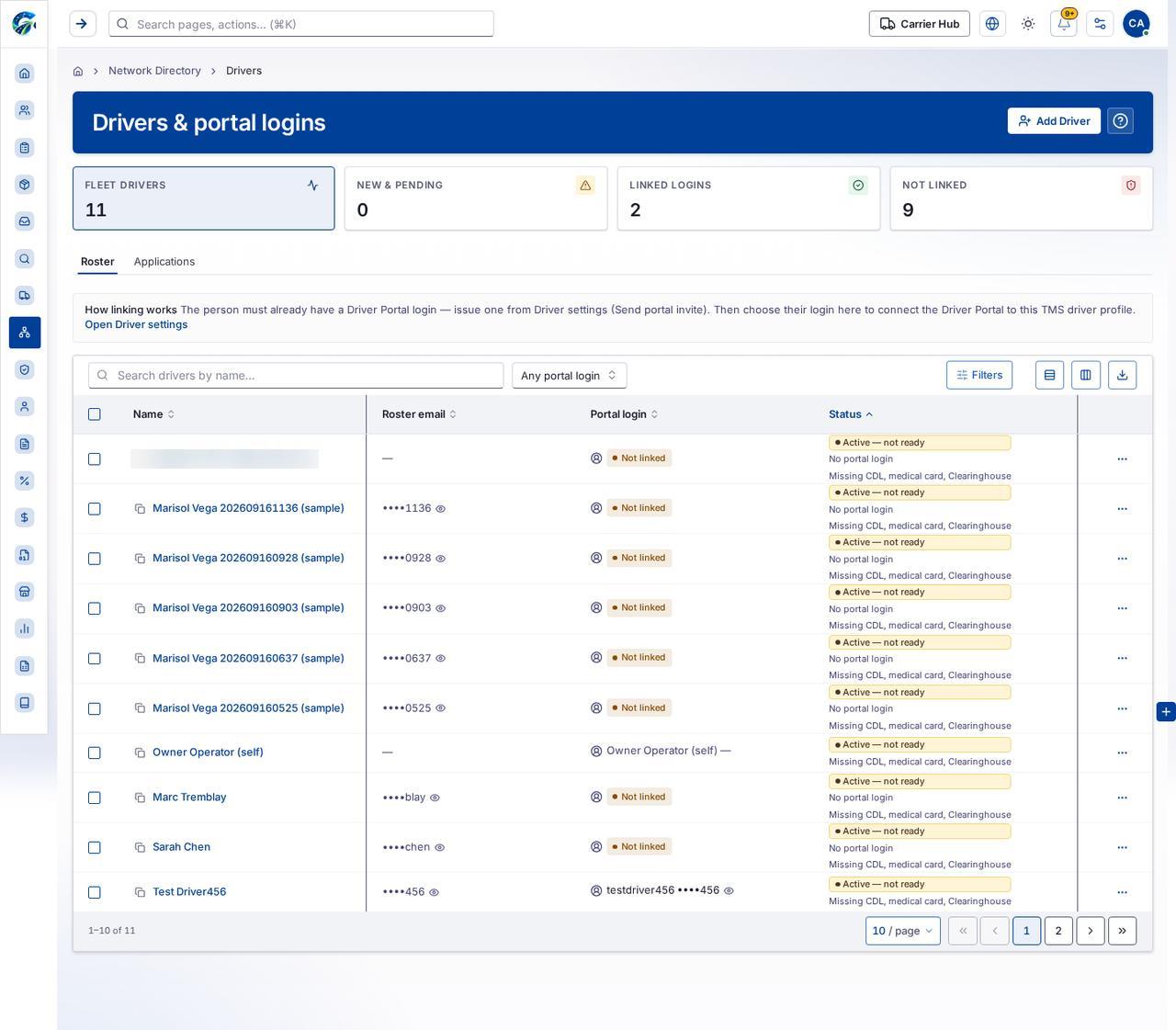Select the Roster tab
The height and width of the screenshot is (1030, 1176).
coord(97,262)
